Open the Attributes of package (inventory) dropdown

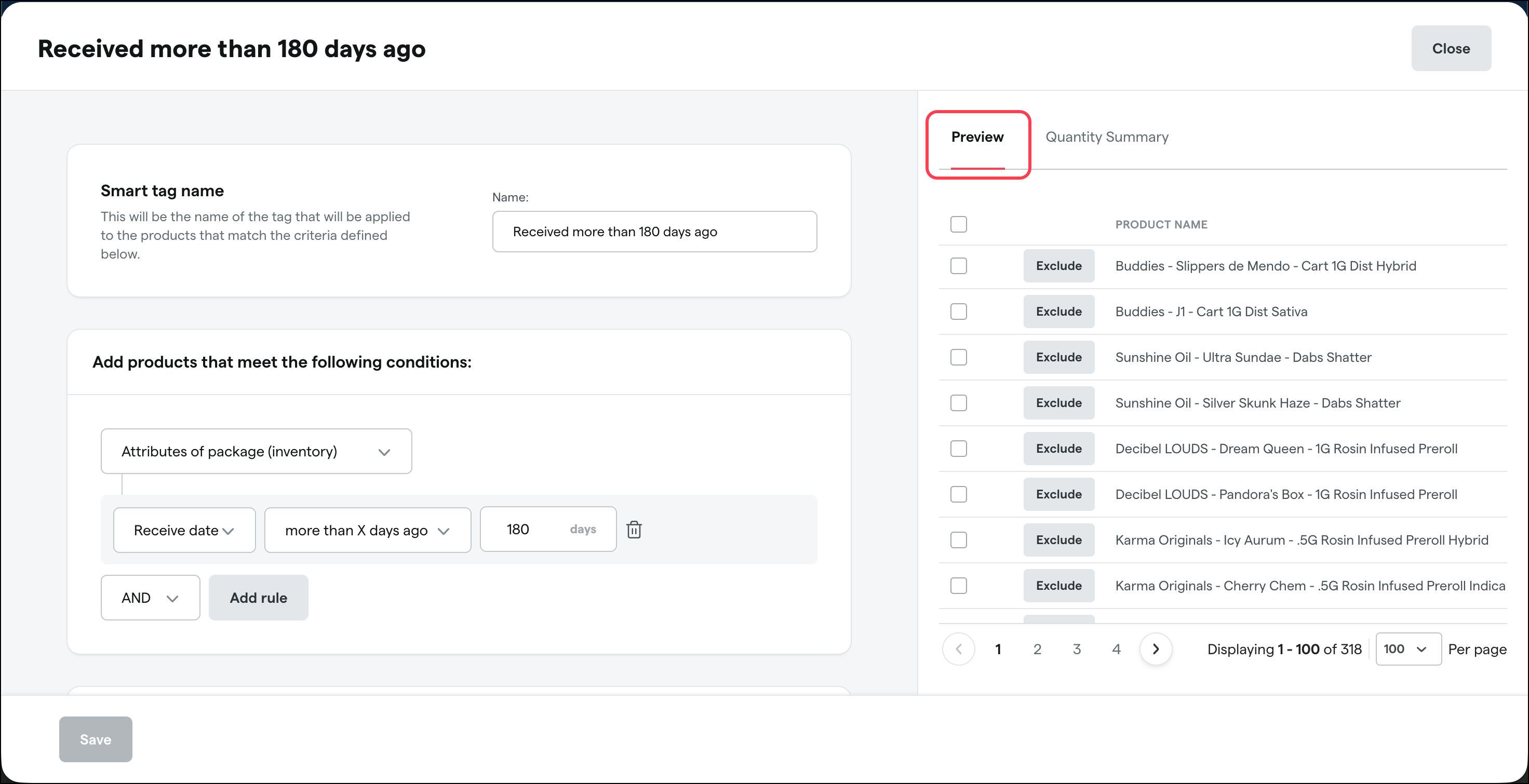click(x=257, y=451)
